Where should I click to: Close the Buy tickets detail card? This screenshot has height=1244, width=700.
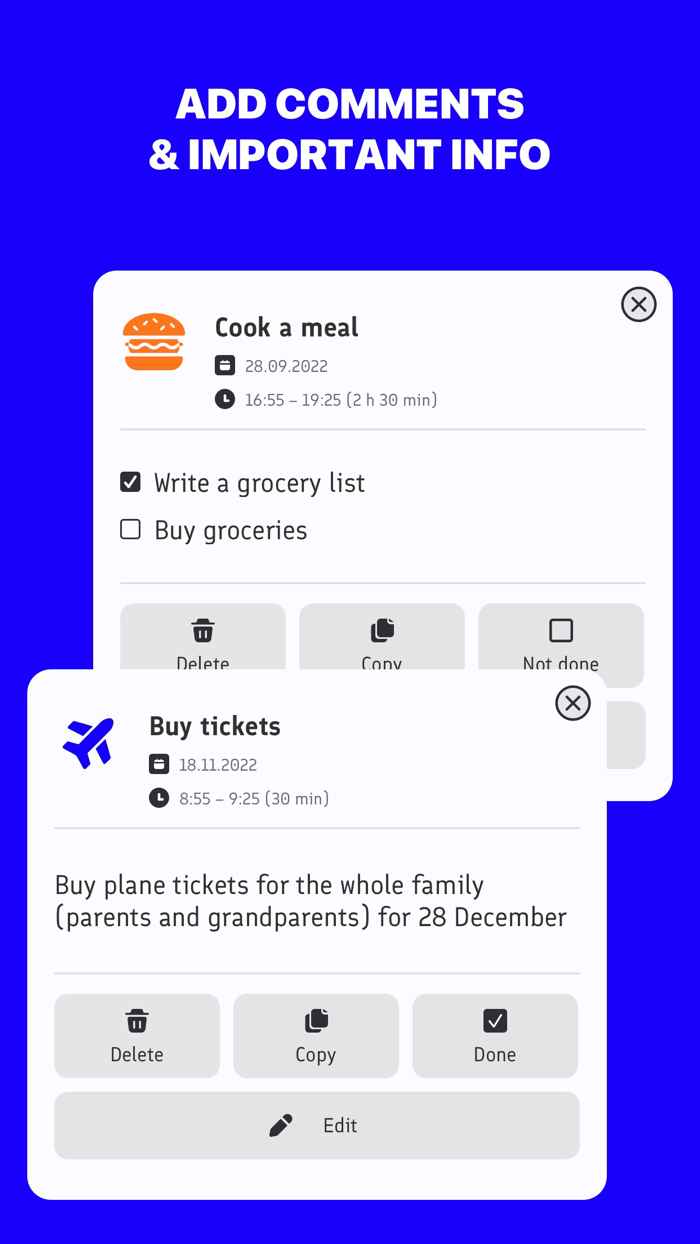(x=573, y=703)
